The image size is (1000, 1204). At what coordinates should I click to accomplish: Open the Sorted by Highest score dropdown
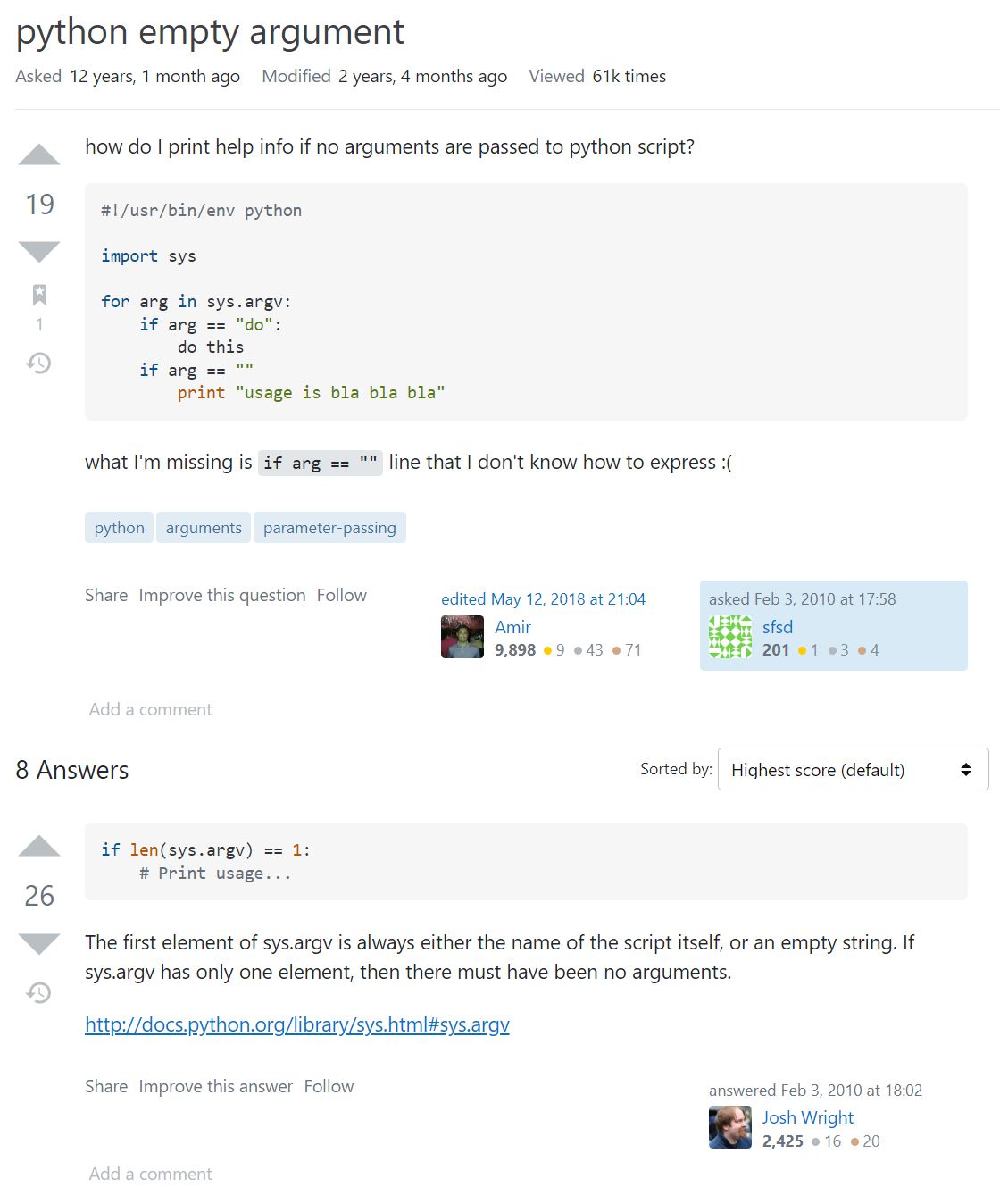853,769
